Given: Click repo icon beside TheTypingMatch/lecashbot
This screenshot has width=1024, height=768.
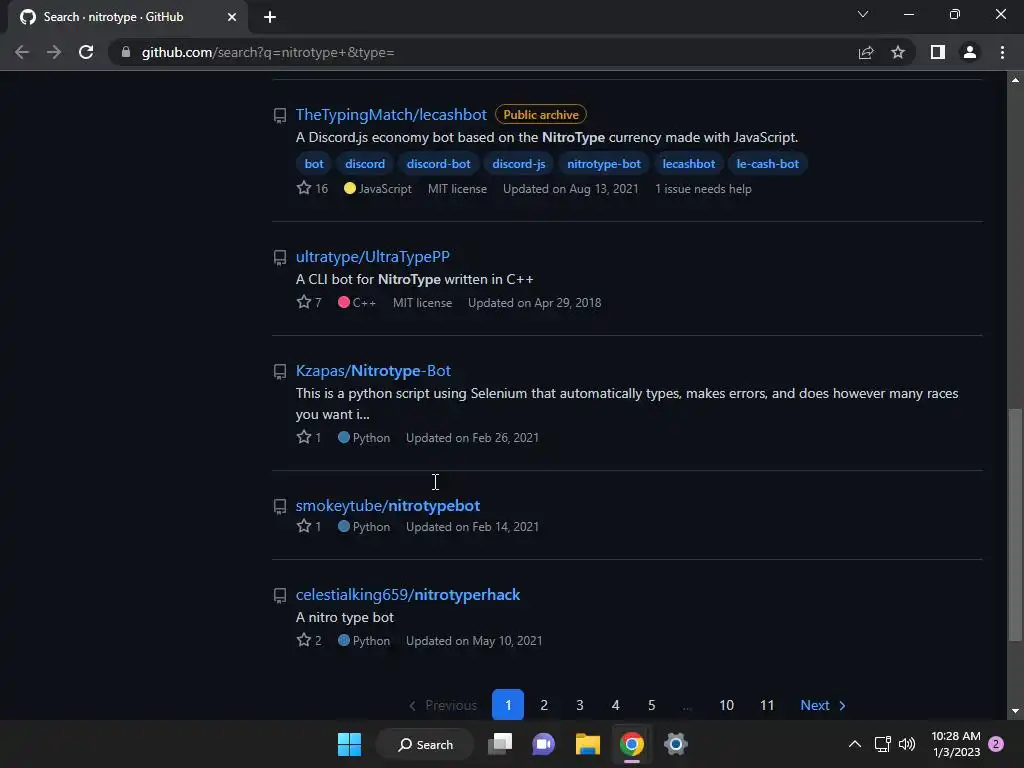Looking at the screenshot, I should pos(280,116).
